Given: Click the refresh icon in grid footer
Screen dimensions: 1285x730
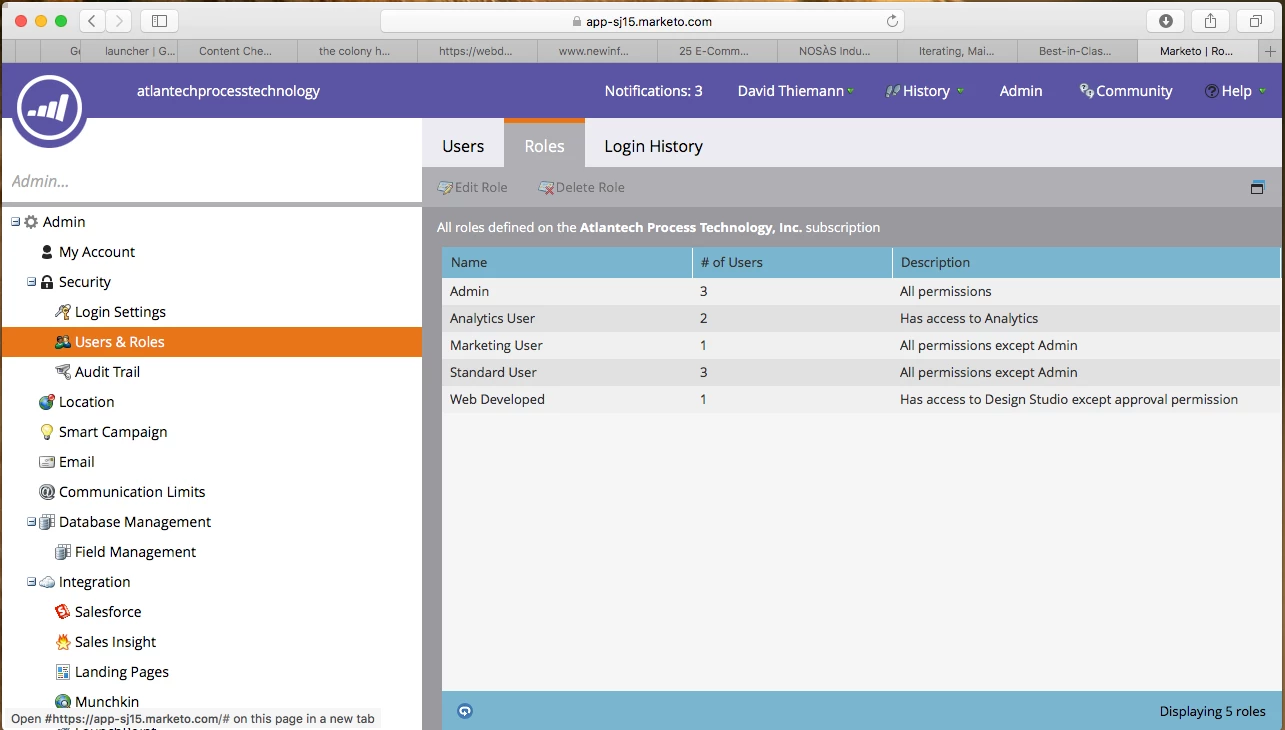Looking at the screenshot, I should [465, 711].
